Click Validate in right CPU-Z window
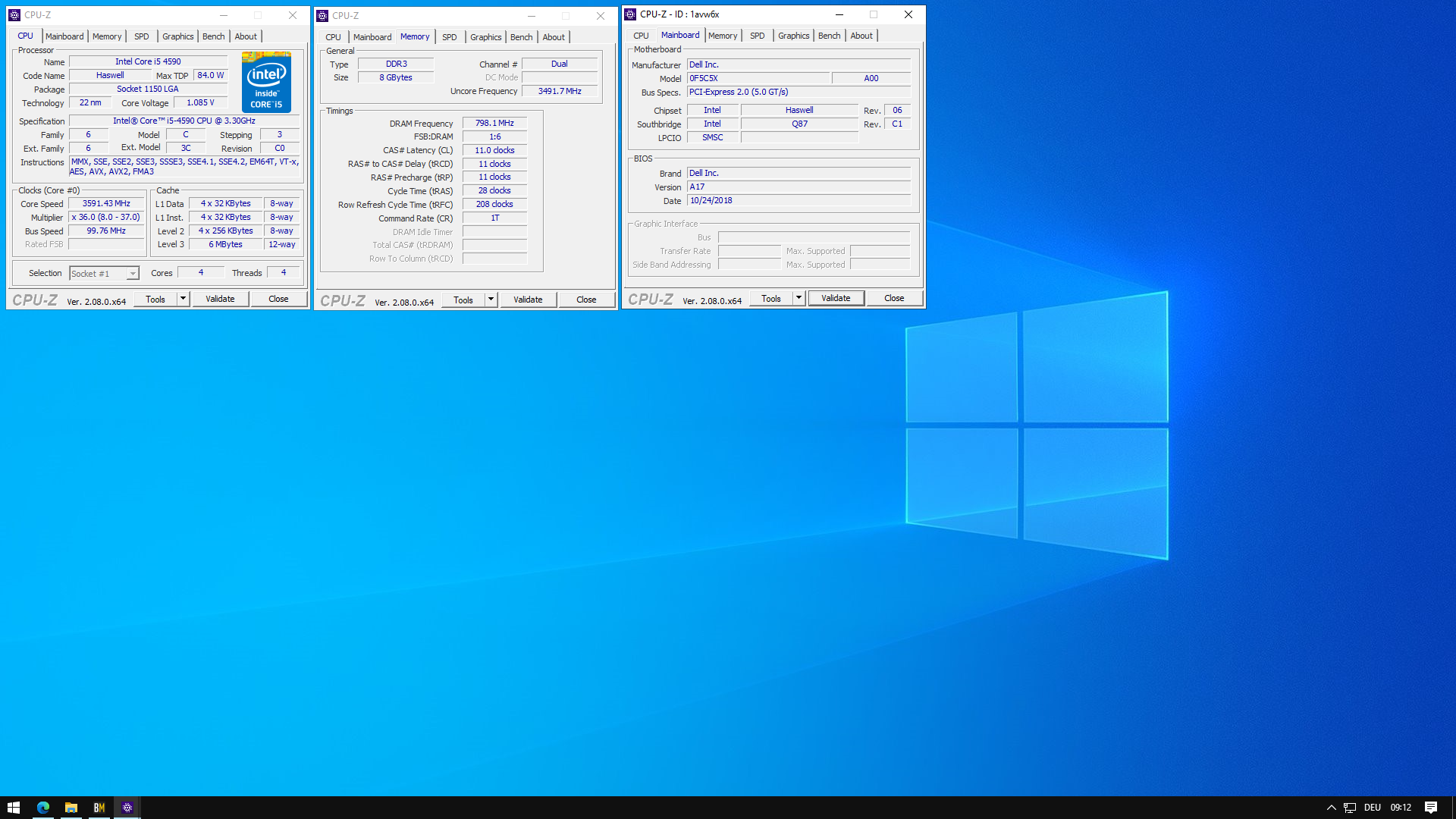1456x819 pixels. click(836, 299)
